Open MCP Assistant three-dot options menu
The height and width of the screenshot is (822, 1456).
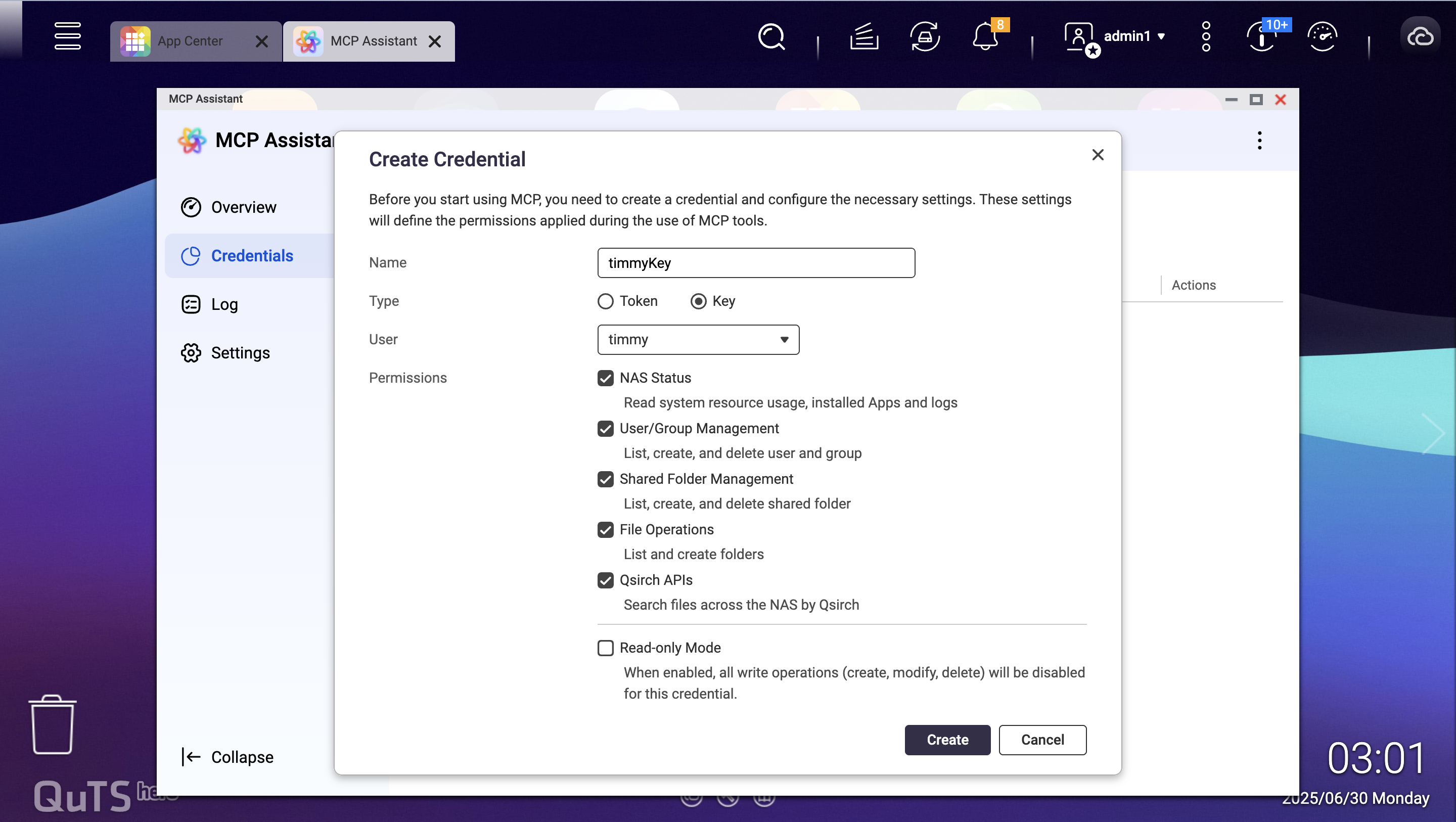pyautogui.click(x=1259, y=140)
